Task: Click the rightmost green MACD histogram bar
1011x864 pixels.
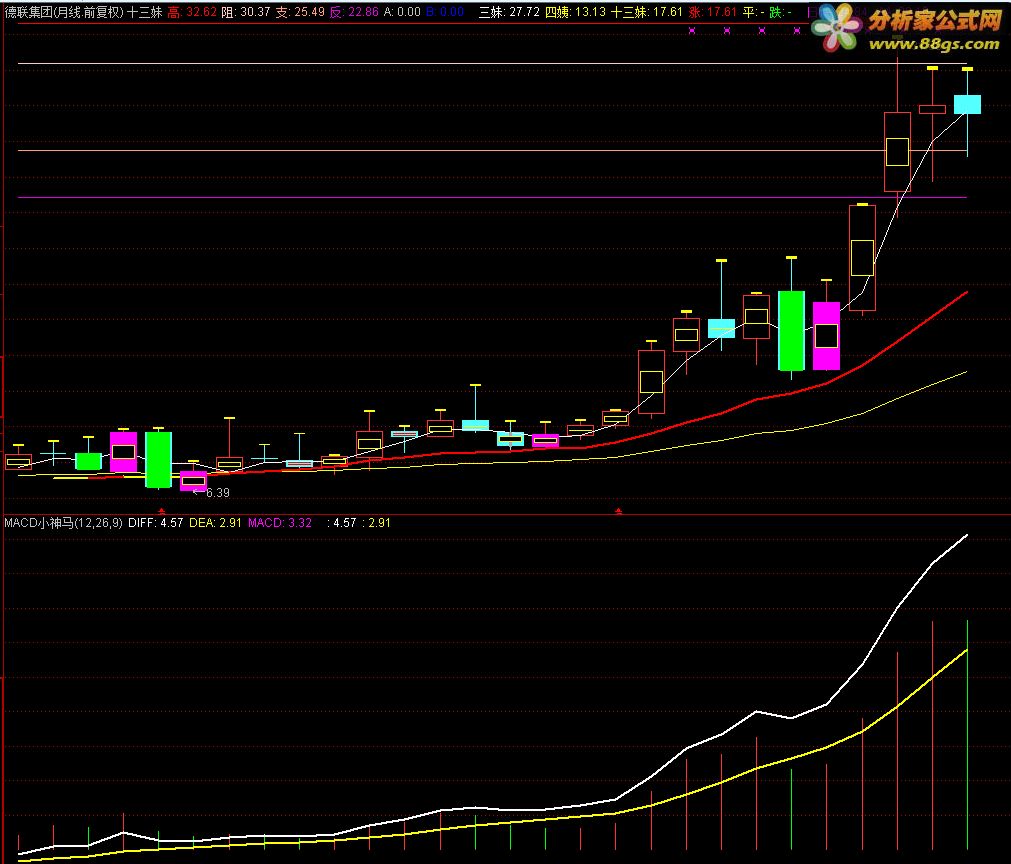Action: tap(967, 734)
